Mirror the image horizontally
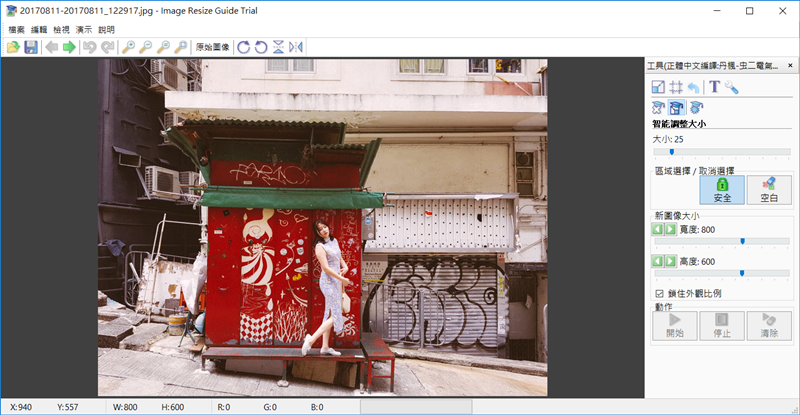The image size is (800, 415). tap(296, 47)
